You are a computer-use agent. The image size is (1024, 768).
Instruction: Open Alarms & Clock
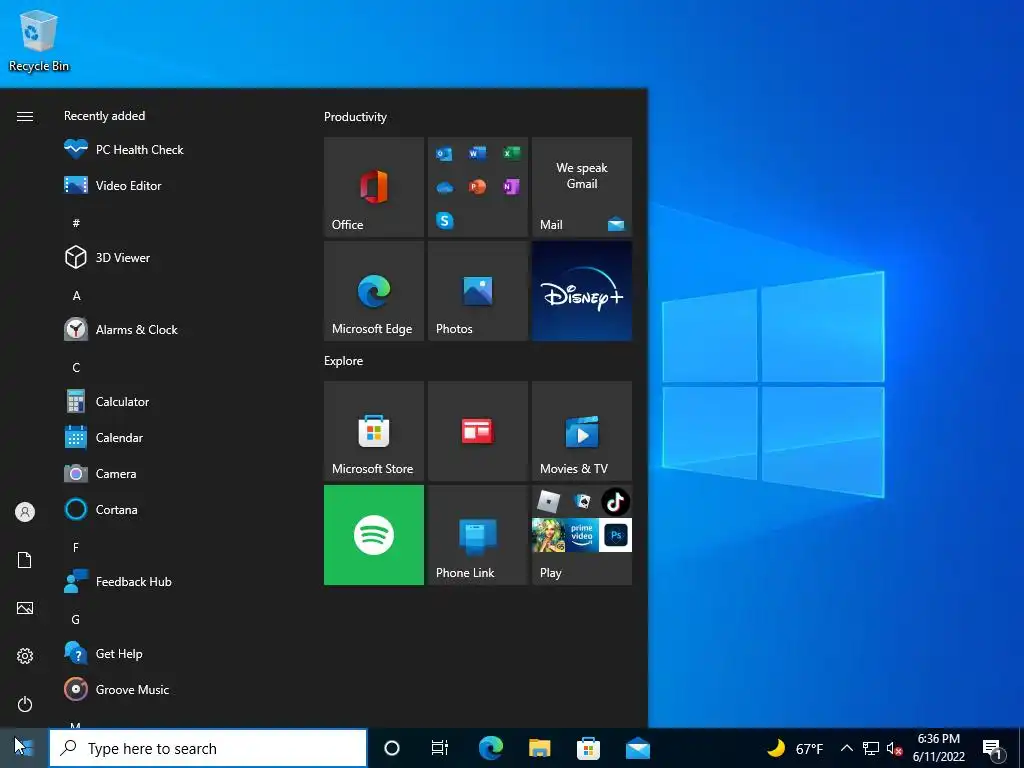click(x=121, y=330)
